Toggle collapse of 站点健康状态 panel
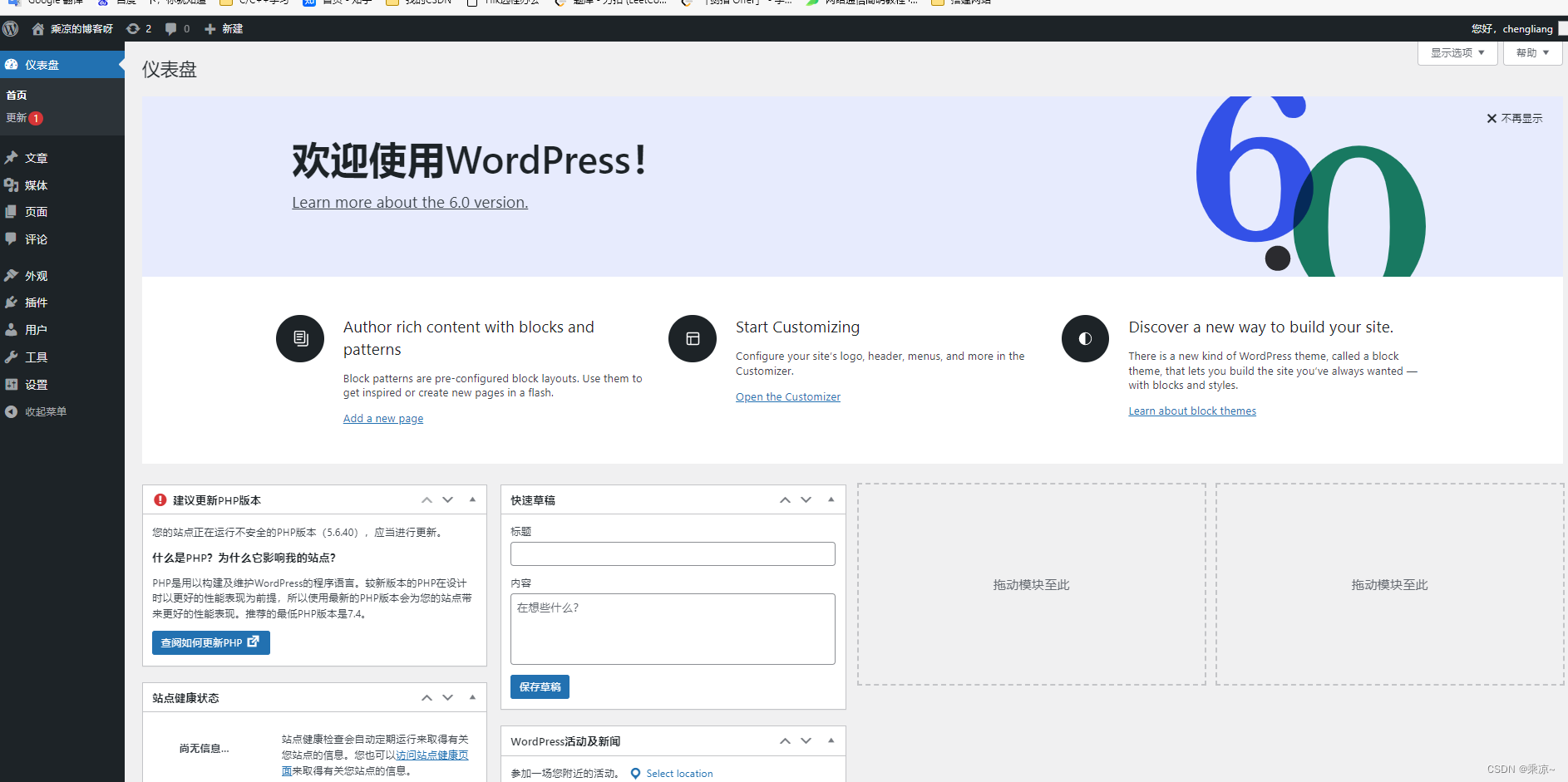This screenshot has height=782, width=1568. point(472,697)
